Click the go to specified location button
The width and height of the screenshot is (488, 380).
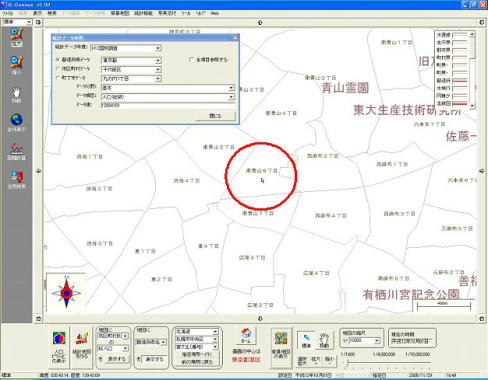(x=197, y=355)
